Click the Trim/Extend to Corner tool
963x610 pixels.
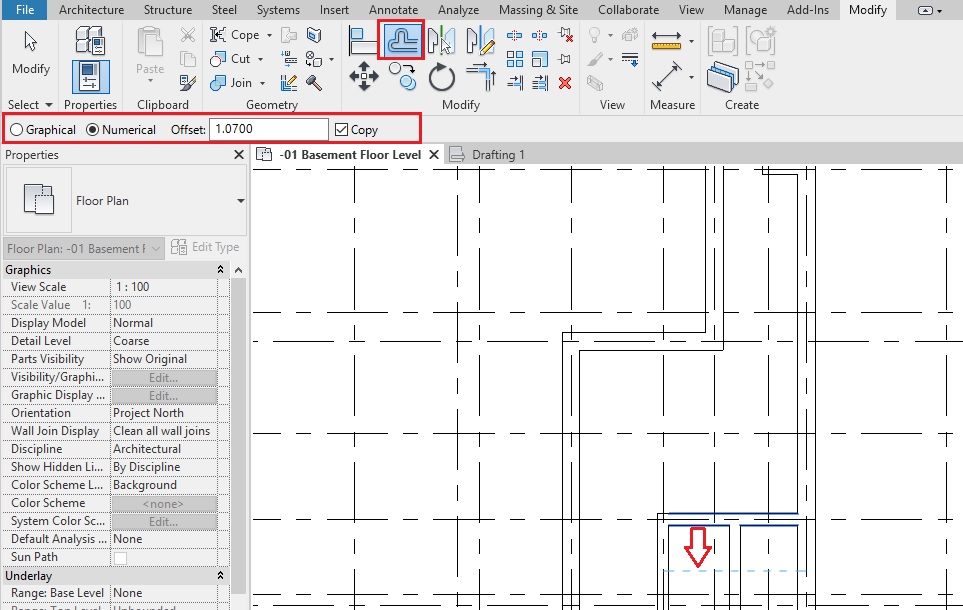click(x=481, y=78)
